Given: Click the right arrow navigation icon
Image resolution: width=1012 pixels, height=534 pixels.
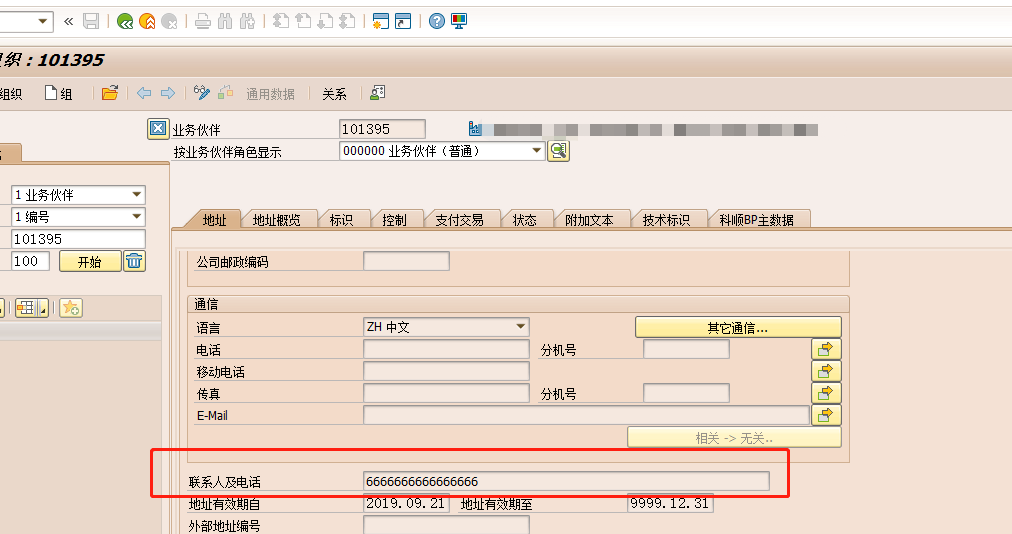Looking at the screenshot, I should click(x=168, y=93).
